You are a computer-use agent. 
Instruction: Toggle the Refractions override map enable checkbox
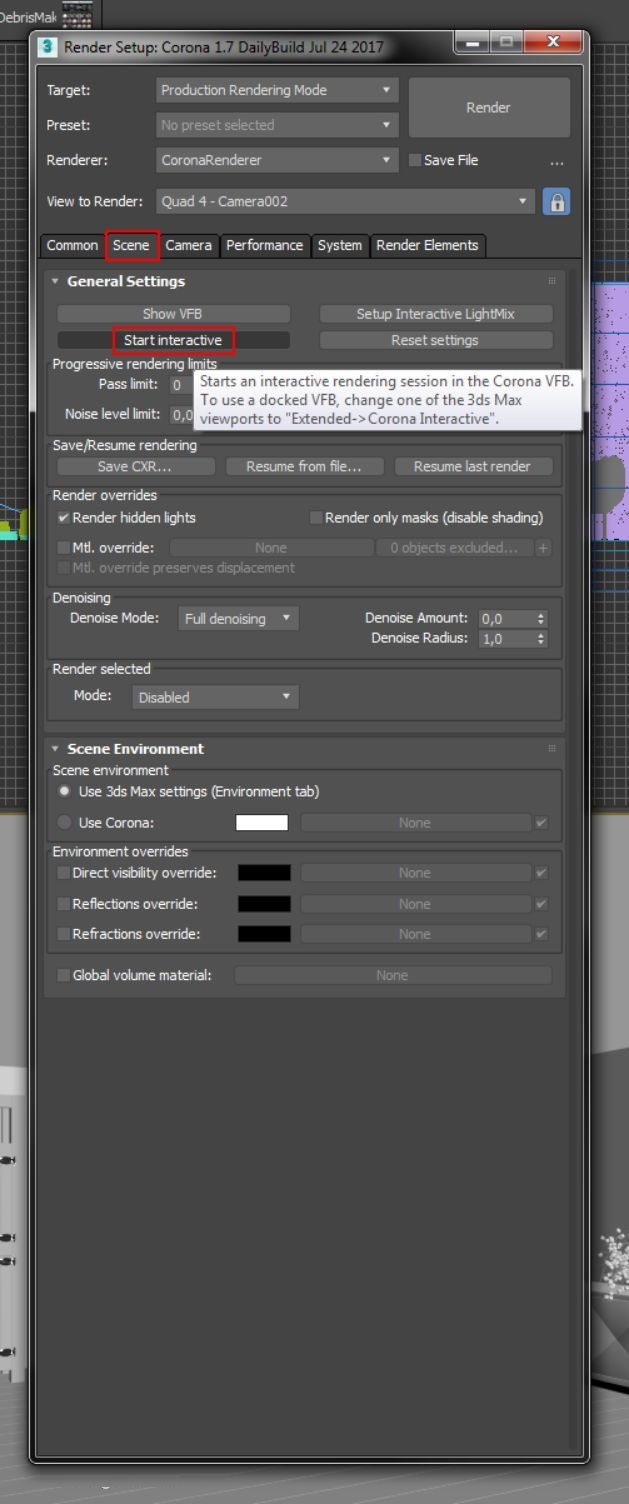coord(542,934)
